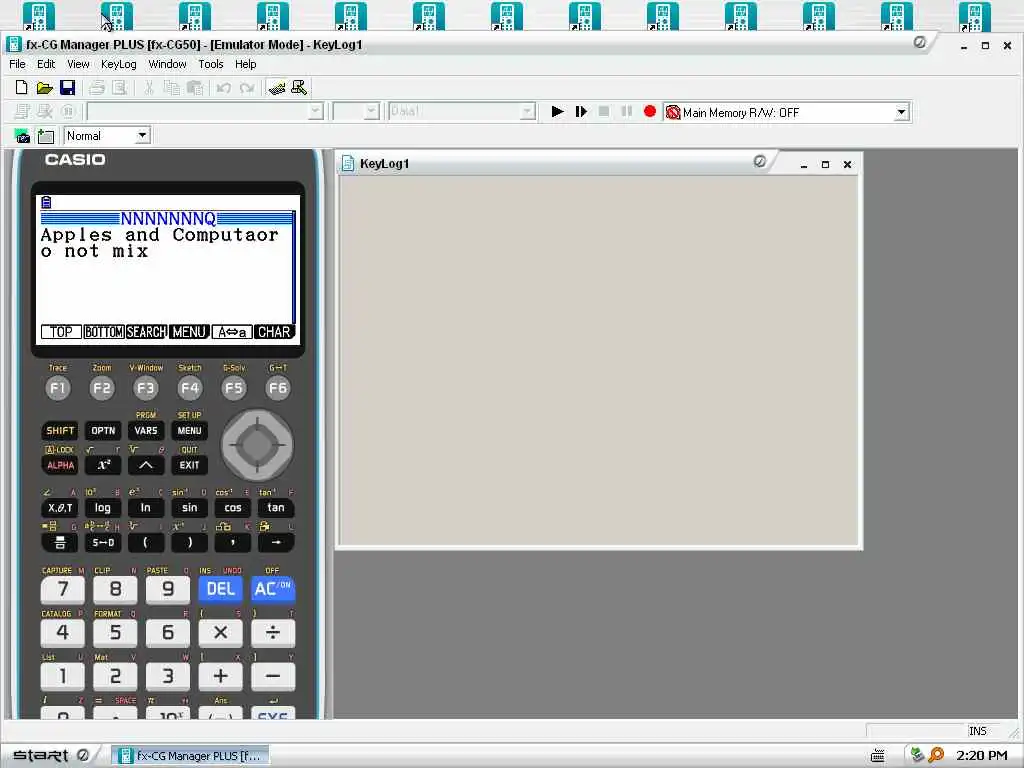Toggle the red Record button

pyautogui.click(x=650, y=112)
